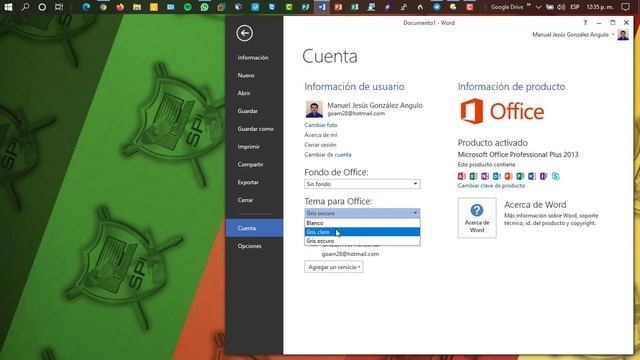Click the Acerca de Word button
640x360 pixels.
pyautogui.click(x=477, y=218)
